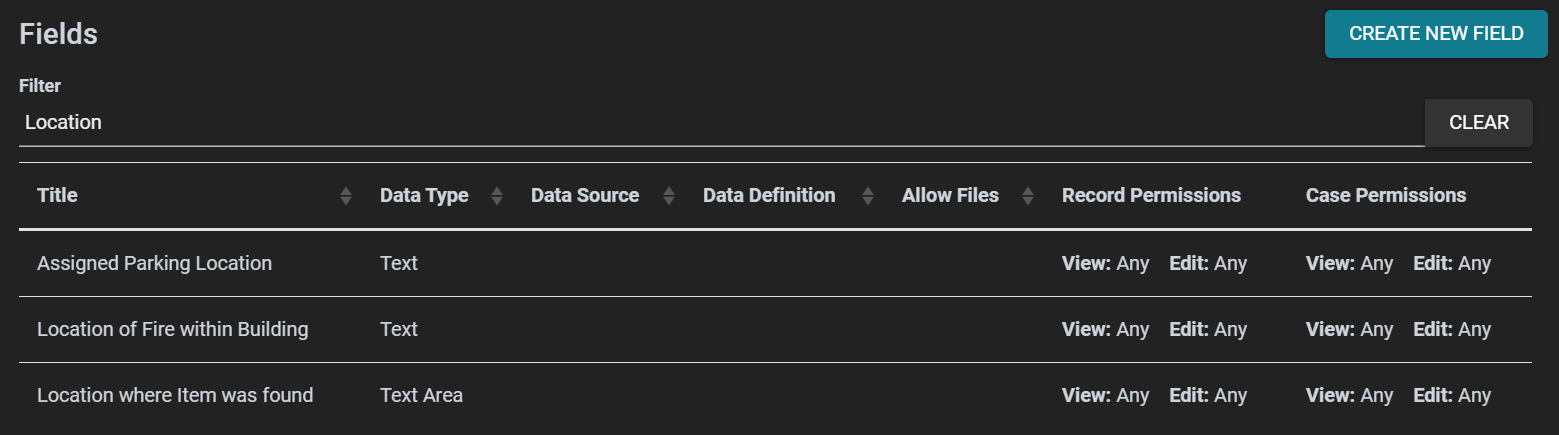Click the Text Area data type cell
The height and width of the screenshot is (435, 1559).
tap(421, 395)
